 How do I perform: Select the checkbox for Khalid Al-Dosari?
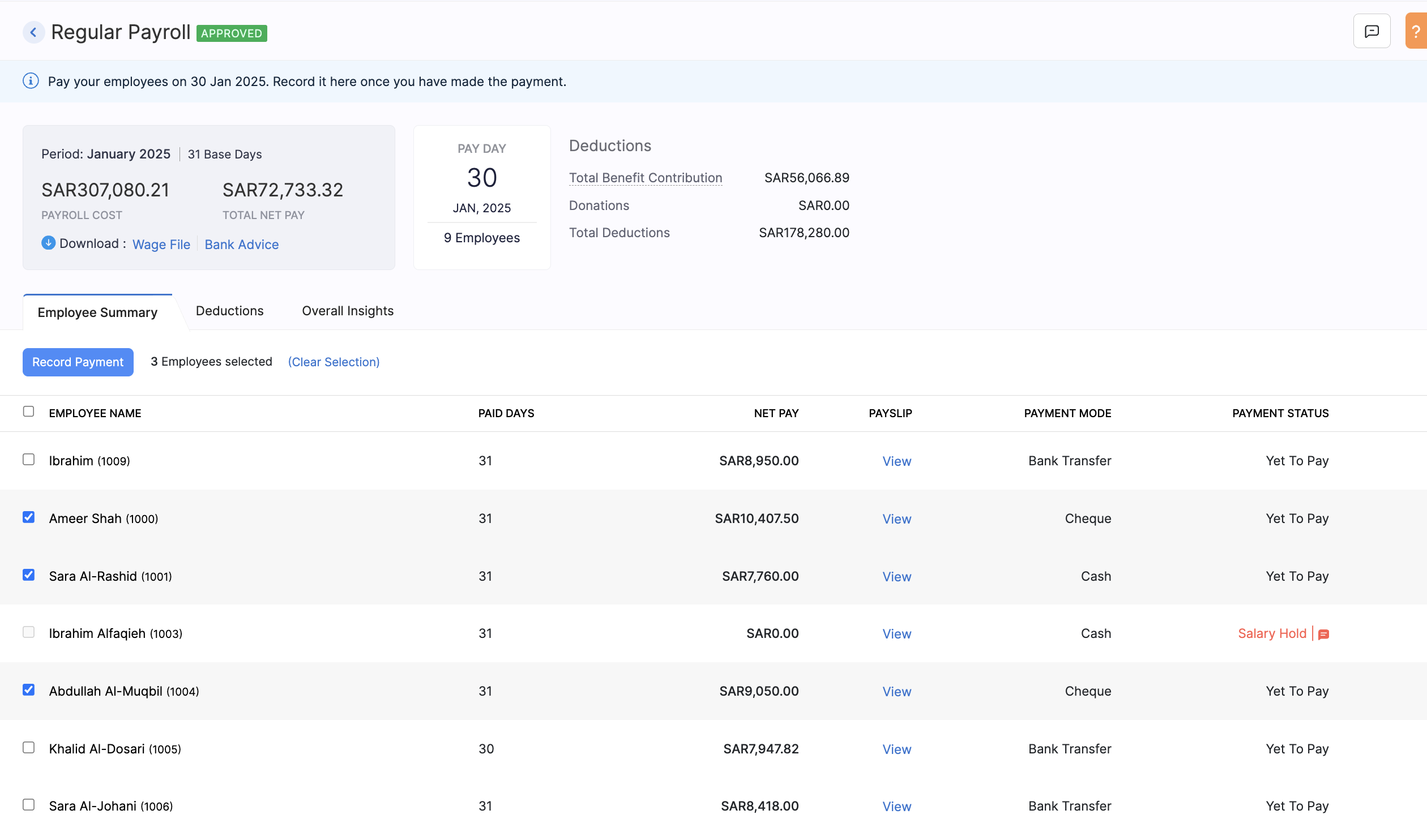(x=28, y=748)
